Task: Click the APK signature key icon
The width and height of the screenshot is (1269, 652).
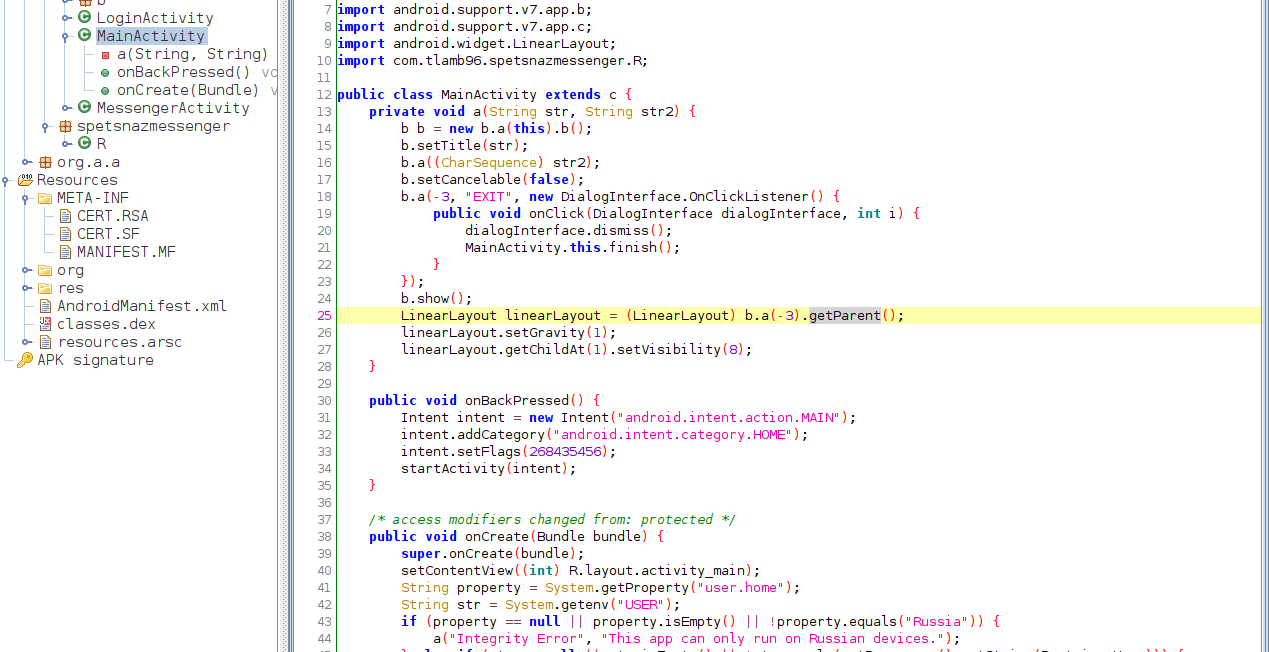Action: [25, 360]
